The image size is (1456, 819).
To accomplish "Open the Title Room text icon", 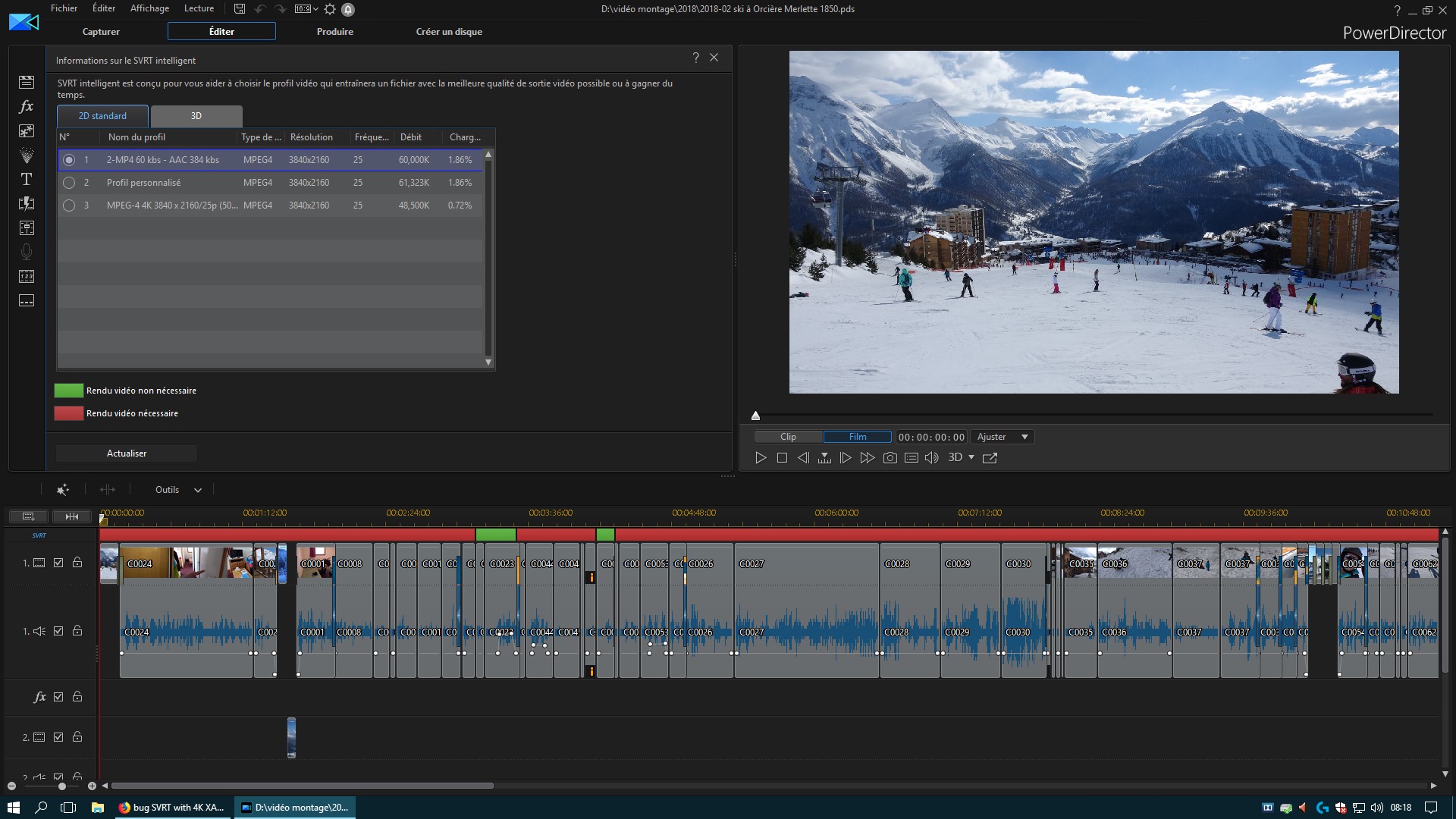I will pyautogui.click(x=27, y=180).
